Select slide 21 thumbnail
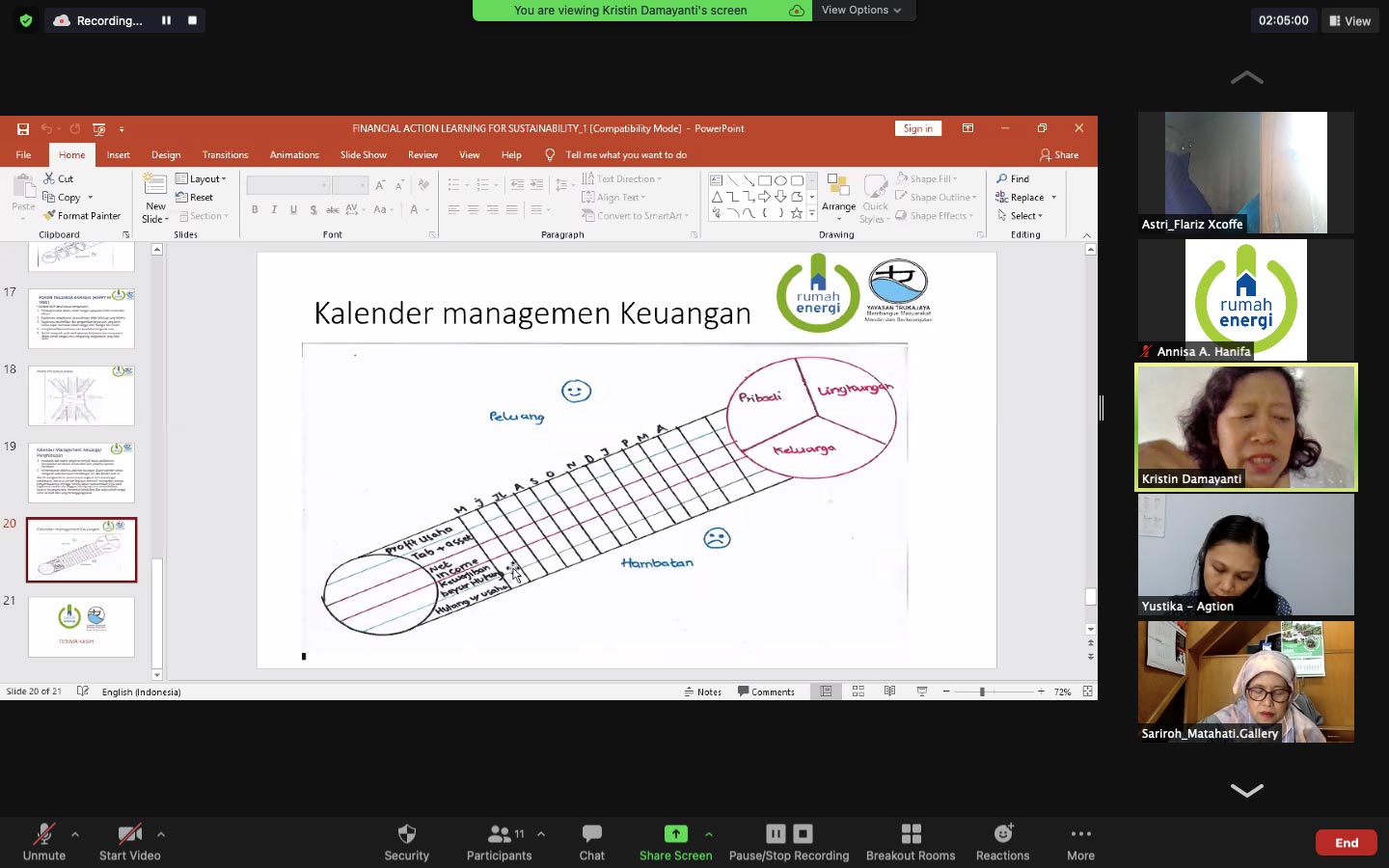Screen dimensions: 1389x868 point(81,627)
